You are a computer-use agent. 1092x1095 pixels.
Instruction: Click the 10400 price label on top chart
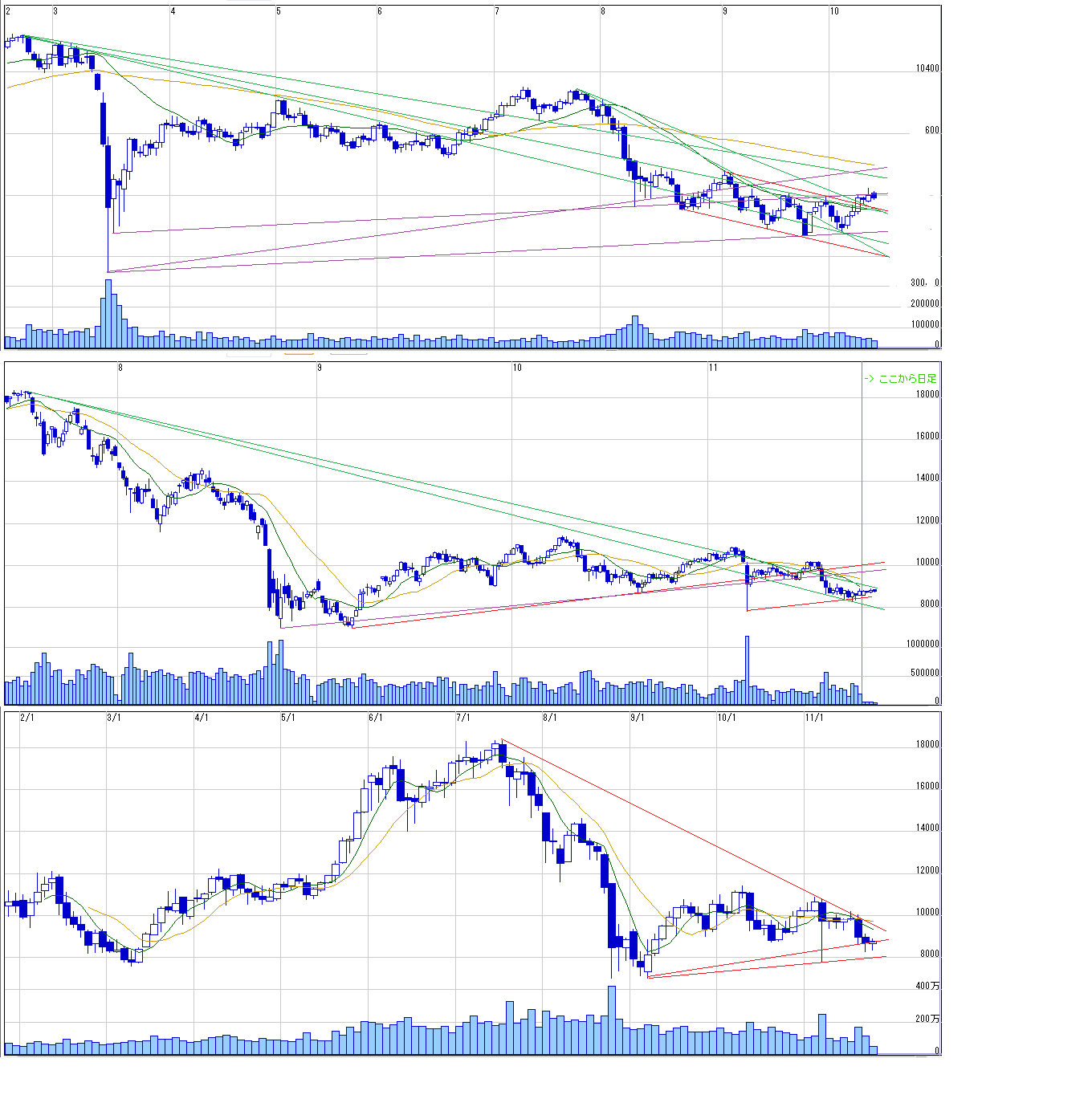pyautogui.click(x=927, y=69)
